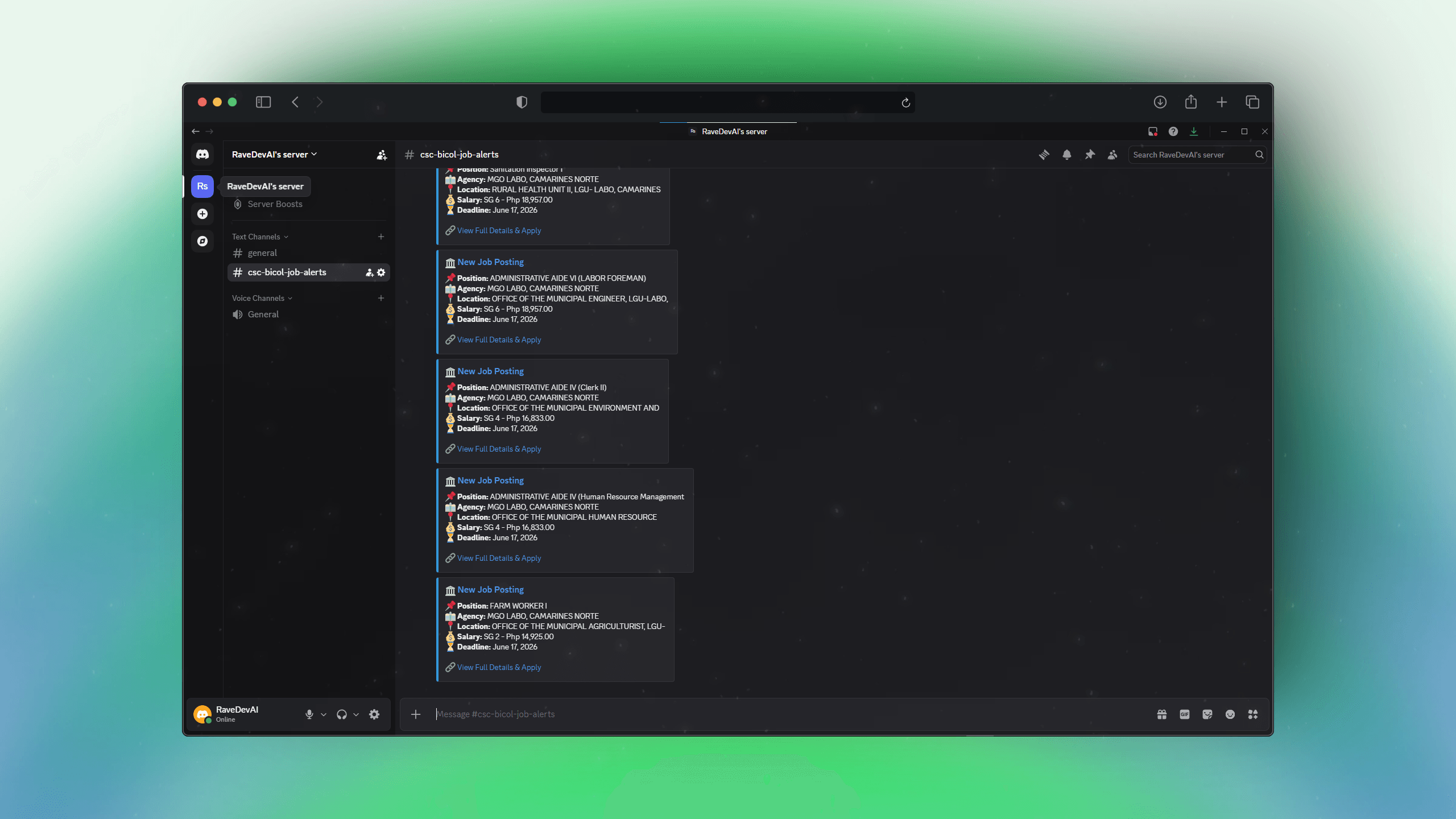The width and height of the screenshot is (1456, 819).
Task: Show pinned messages icon
Action: tap(1089, 155)
